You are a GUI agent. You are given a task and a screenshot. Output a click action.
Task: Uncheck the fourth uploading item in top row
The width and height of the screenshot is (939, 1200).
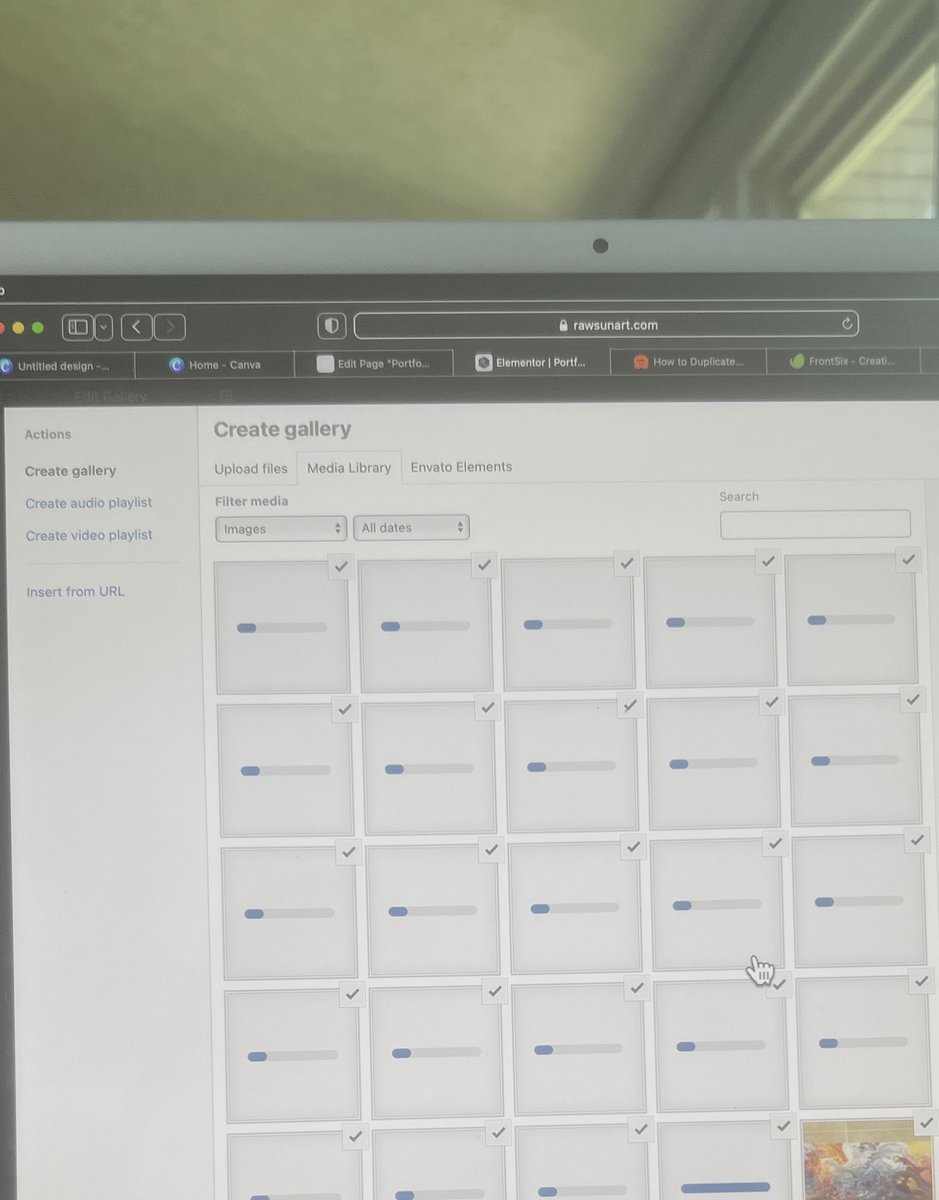click(768, 562)
